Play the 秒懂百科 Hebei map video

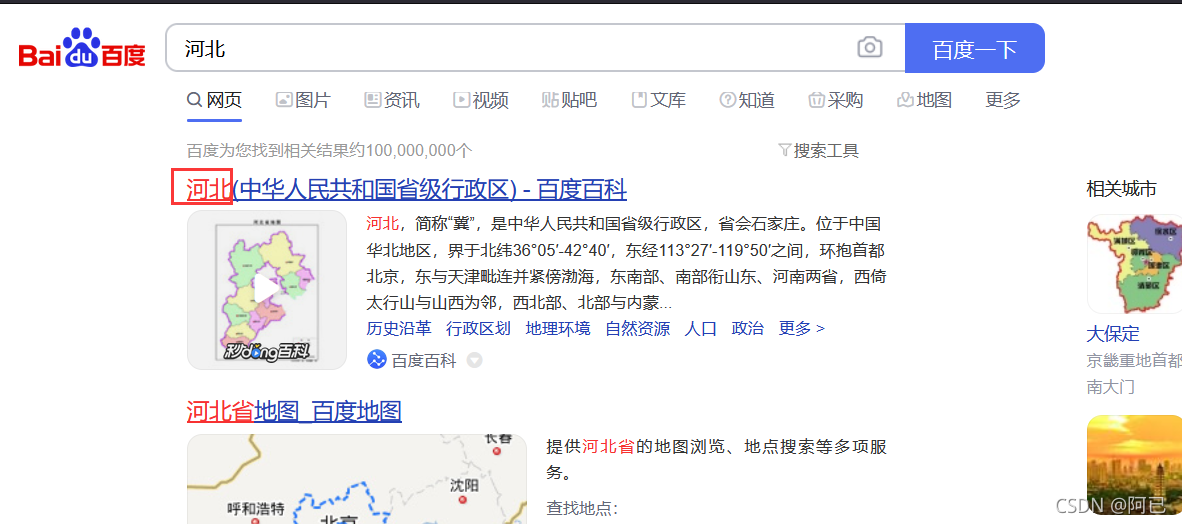pos(267,290)
